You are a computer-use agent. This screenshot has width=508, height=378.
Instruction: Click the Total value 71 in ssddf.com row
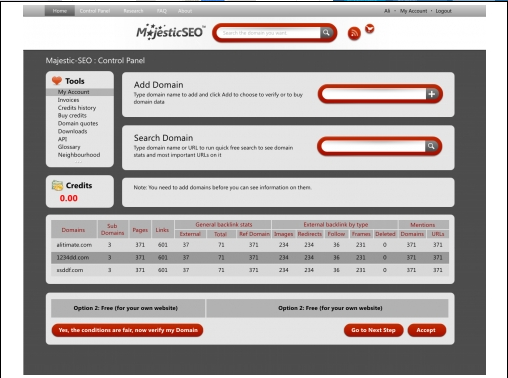[221, 270]
